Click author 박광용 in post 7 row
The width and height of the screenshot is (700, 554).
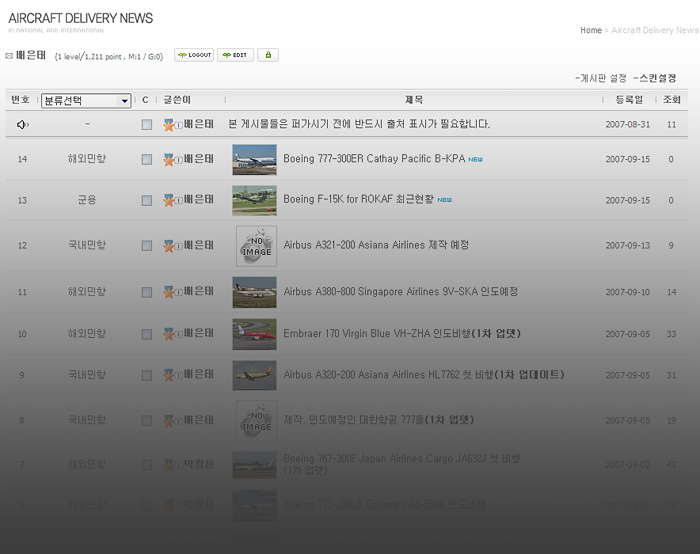click(199, 464)
